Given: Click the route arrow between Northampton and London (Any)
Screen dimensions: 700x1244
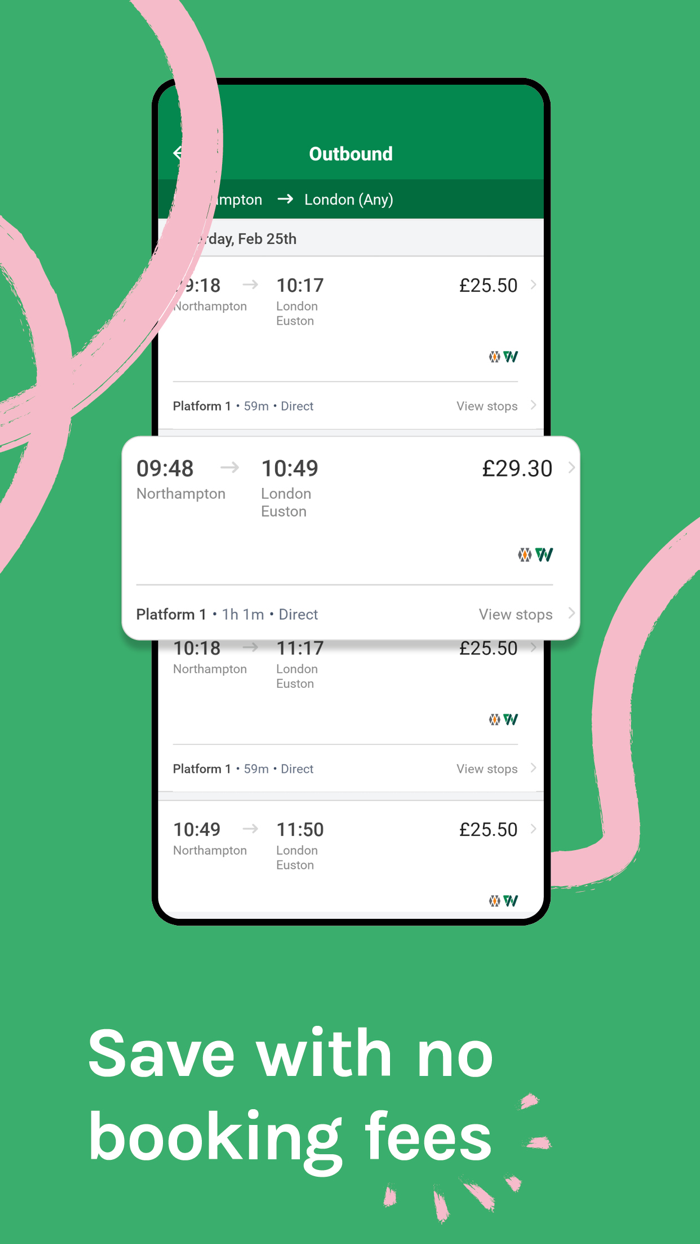Looking at the screenshot, I should [x=285, y=199].
